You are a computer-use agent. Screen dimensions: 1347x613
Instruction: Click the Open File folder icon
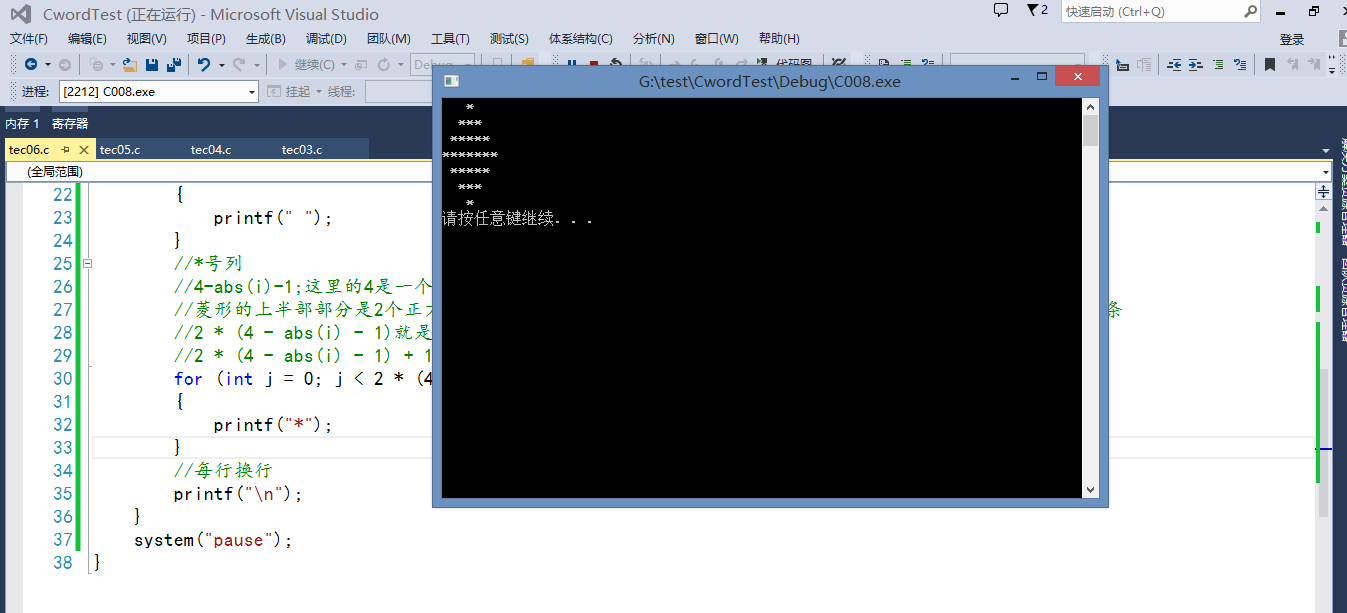pos(129,64)
